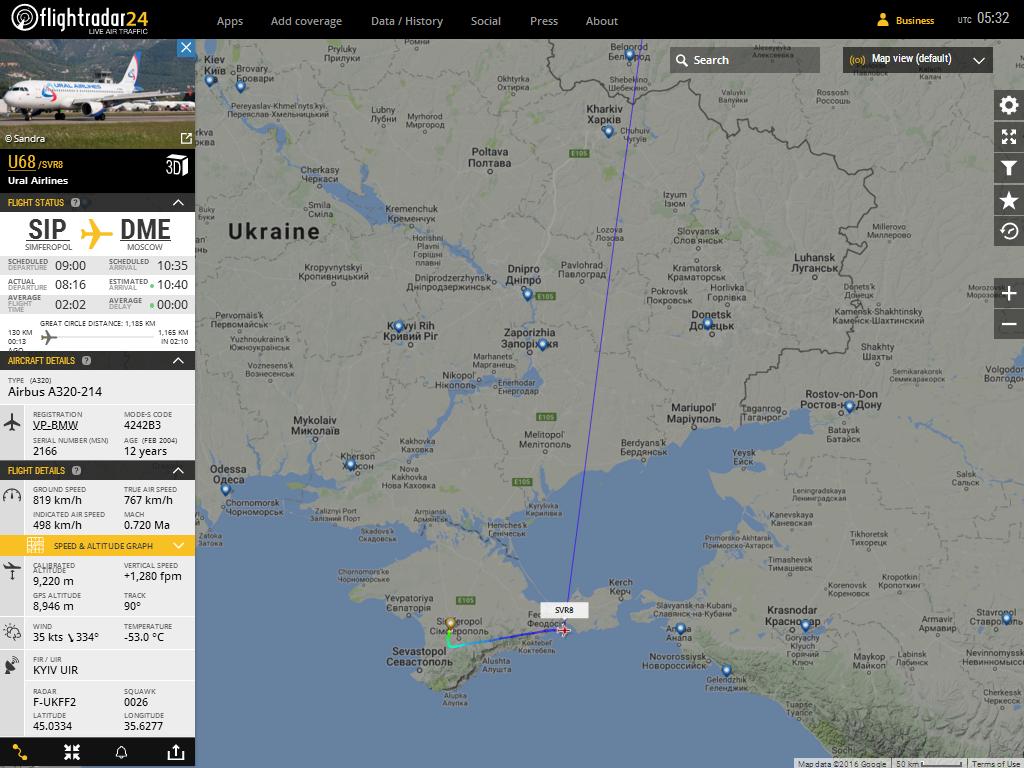Toggle follow aircraft center icon
The width and height of the screenshot is (1024, 768).
[x=72, y=752]
